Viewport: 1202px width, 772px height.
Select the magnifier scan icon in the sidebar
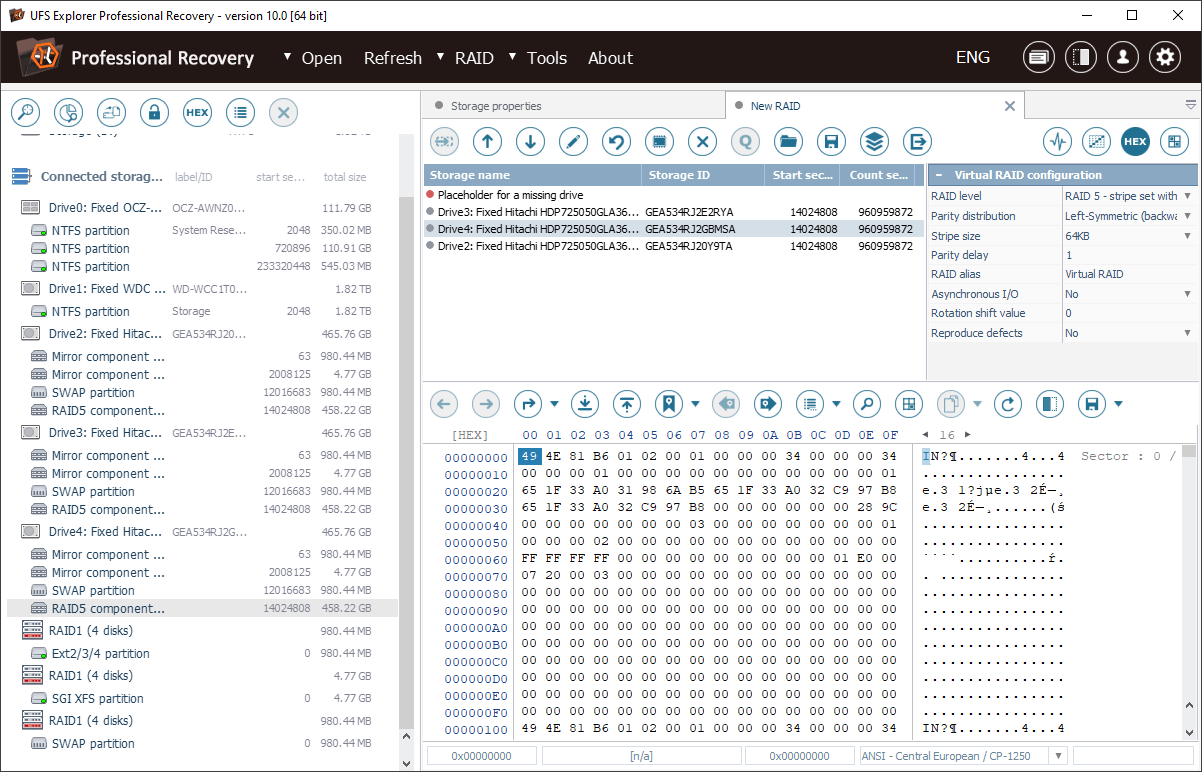point(25,112)
